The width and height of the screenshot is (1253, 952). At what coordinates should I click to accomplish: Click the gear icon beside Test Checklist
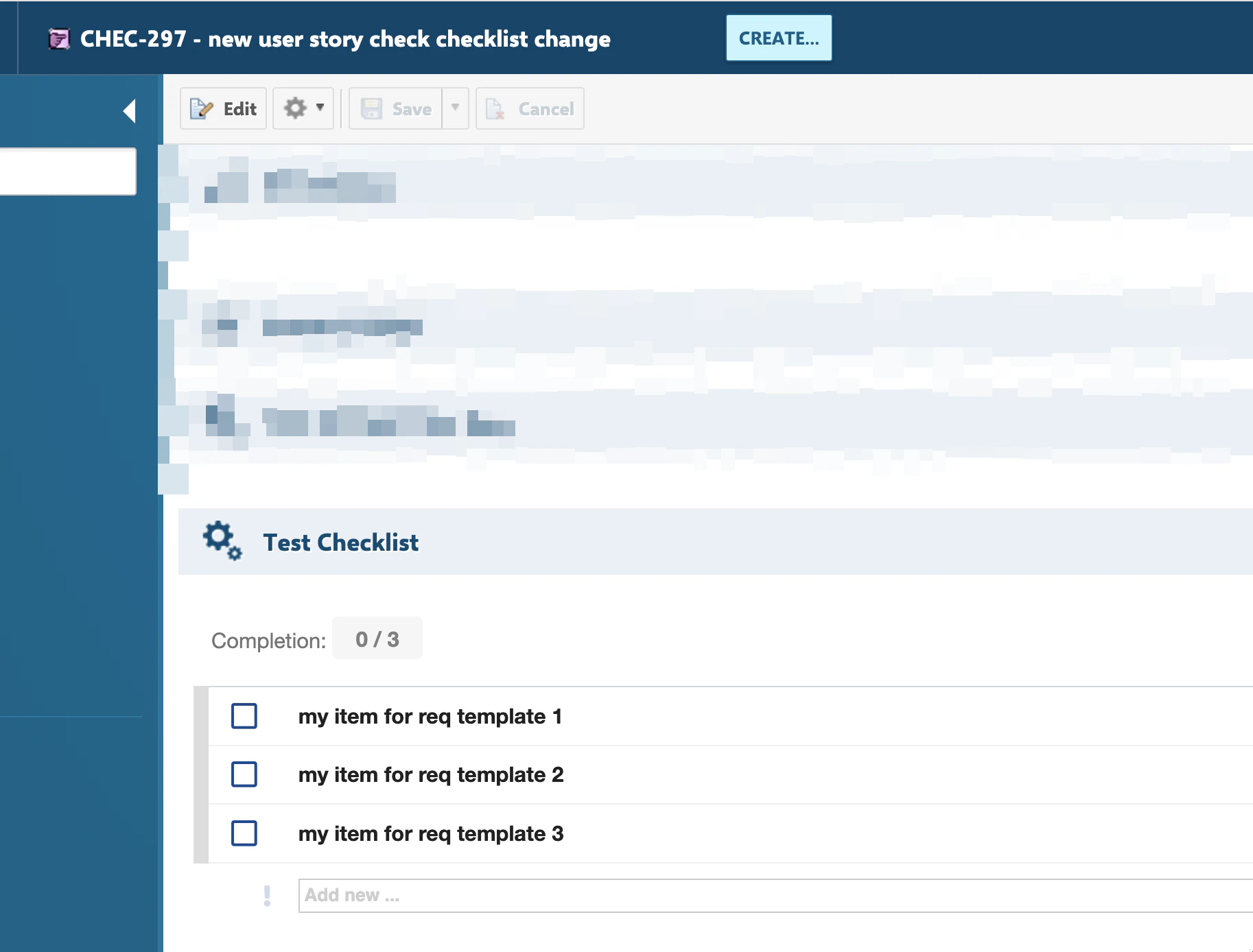click(x=221, y=541)
